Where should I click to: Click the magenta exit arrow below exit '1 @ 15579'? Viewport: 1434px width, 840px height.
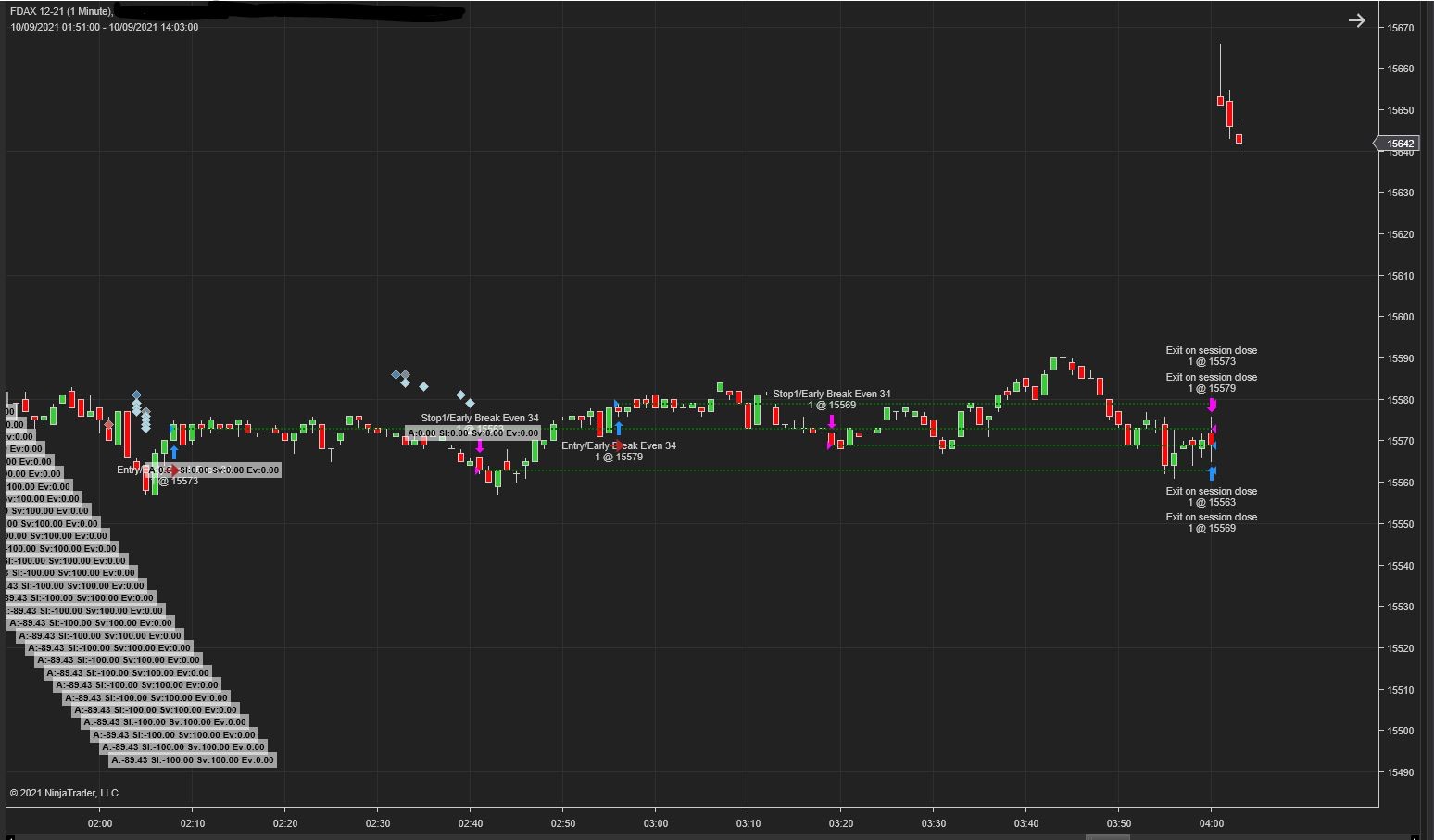click(1212, 405)
